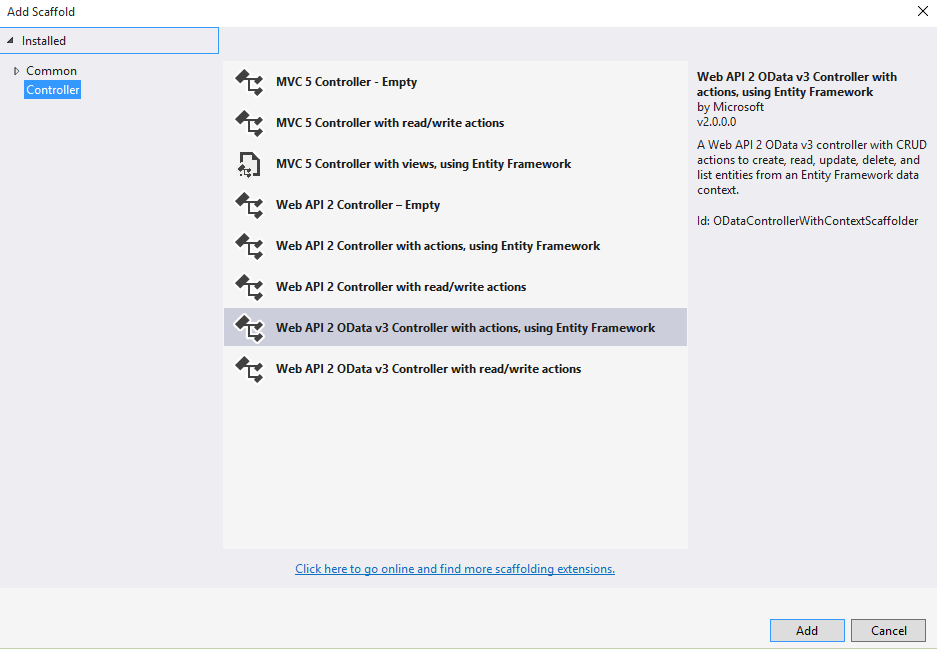
Task: Click the Web API 2 read/write actions controller icon
Action: (249, 286)
